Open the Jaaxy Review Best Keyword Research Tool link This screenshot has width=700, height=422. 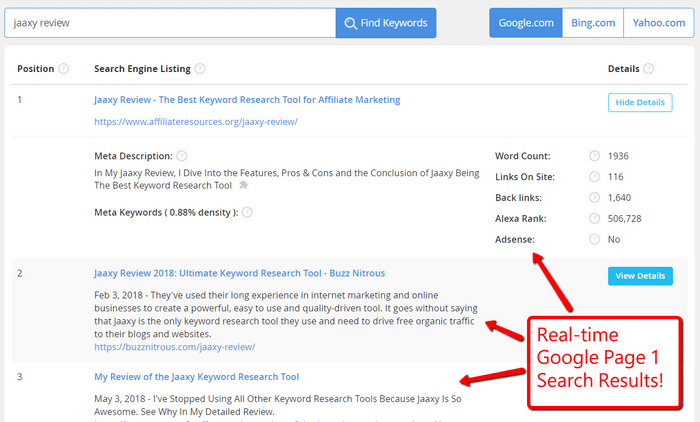click(247, 100)
